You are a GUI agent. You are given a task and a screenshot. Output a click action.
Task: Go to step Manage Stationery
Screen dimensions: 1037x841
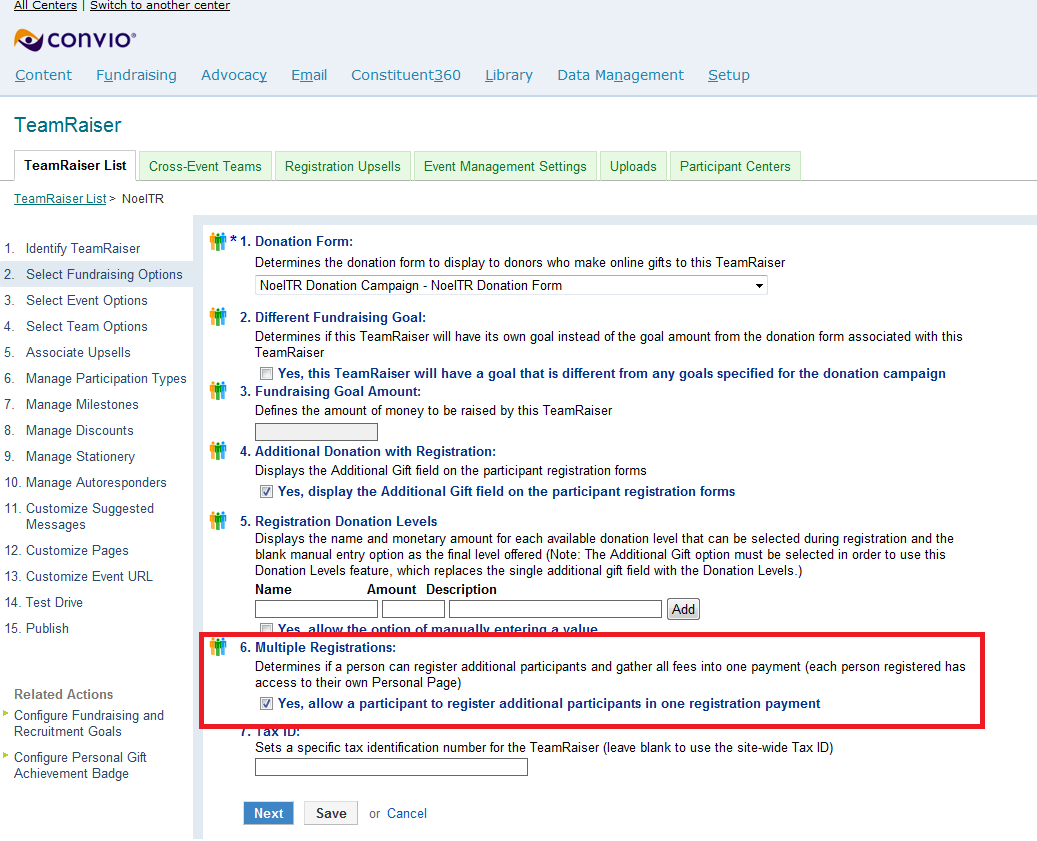[80, 457]
